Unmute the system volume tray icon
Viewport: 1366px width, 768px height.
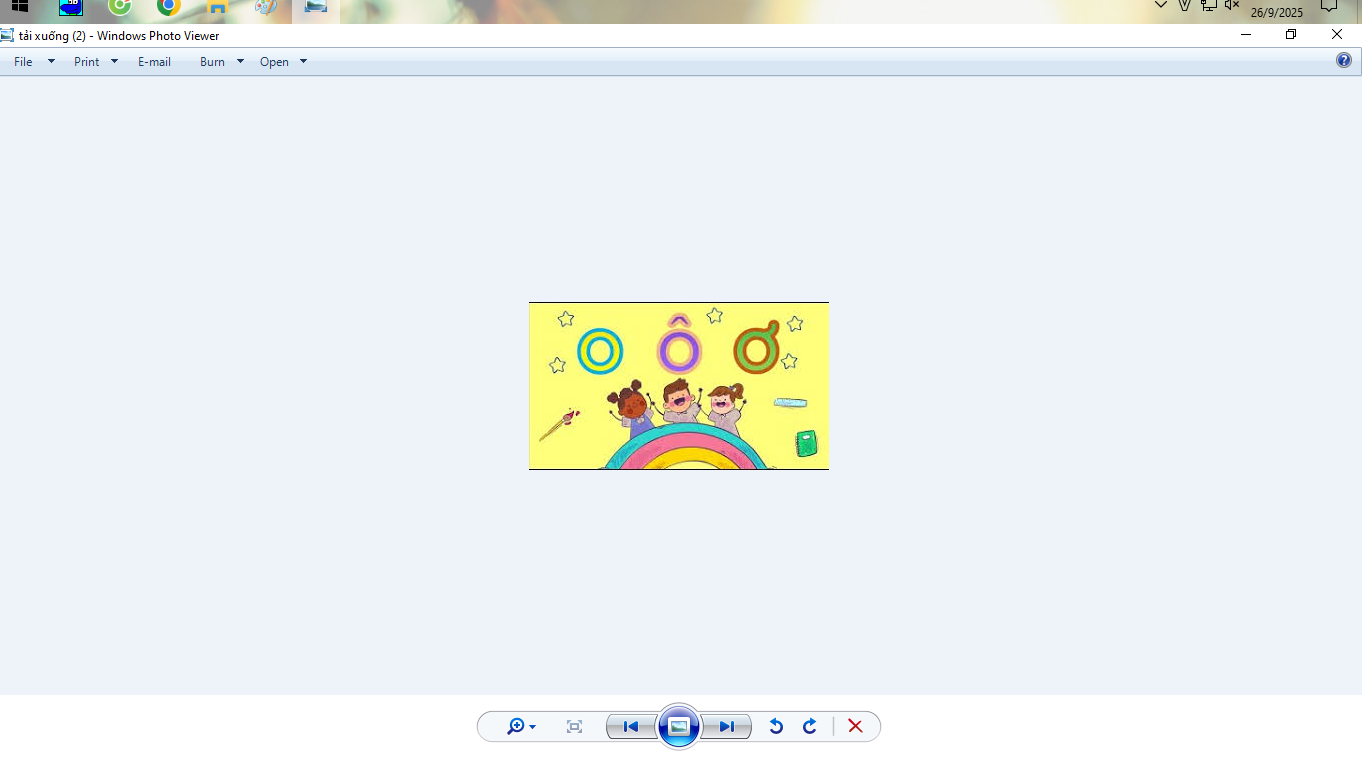pyautogui.click(x=1232, y=6)
